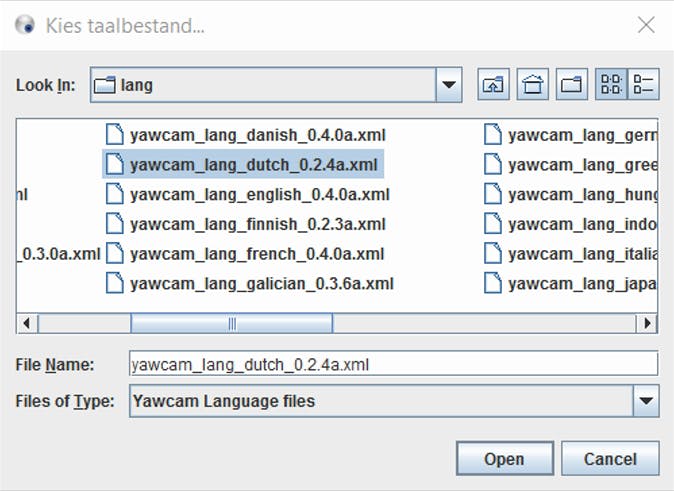Viewport: 674px width, 491px height.
Task: Switch to Details view
Action: pos(643,85)
